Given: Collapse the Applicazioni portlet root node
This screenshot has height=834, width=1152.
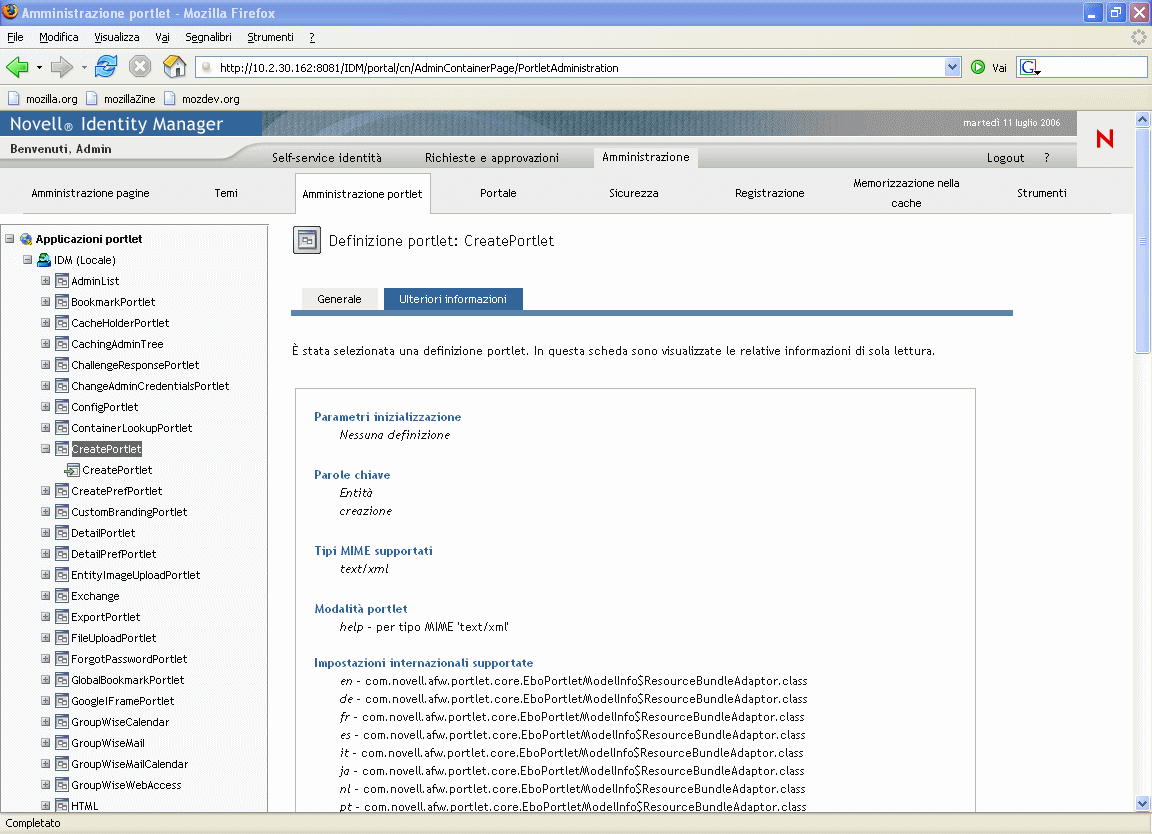Looking at the screenshot, I should click(10, 238).
